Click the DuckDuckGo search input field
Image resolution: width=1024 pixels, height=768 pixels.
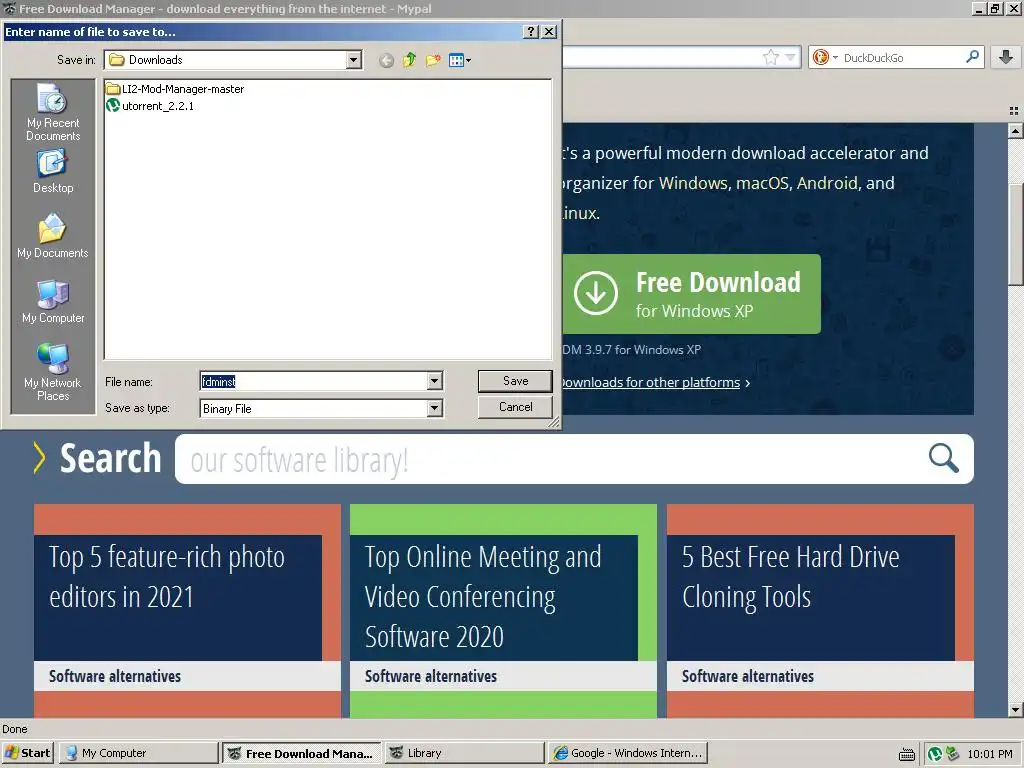(x=901, y=57)
